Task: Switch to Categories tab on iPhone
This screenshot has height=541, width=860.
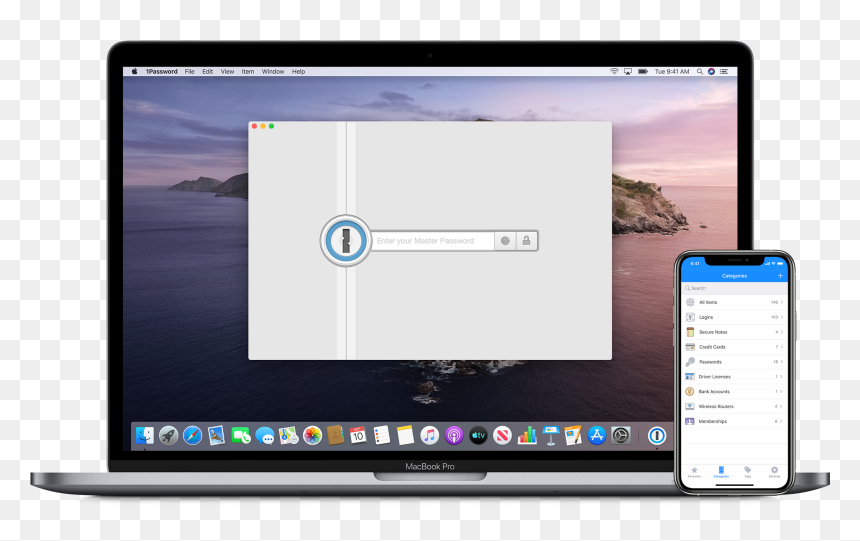Action: [721, 472]
